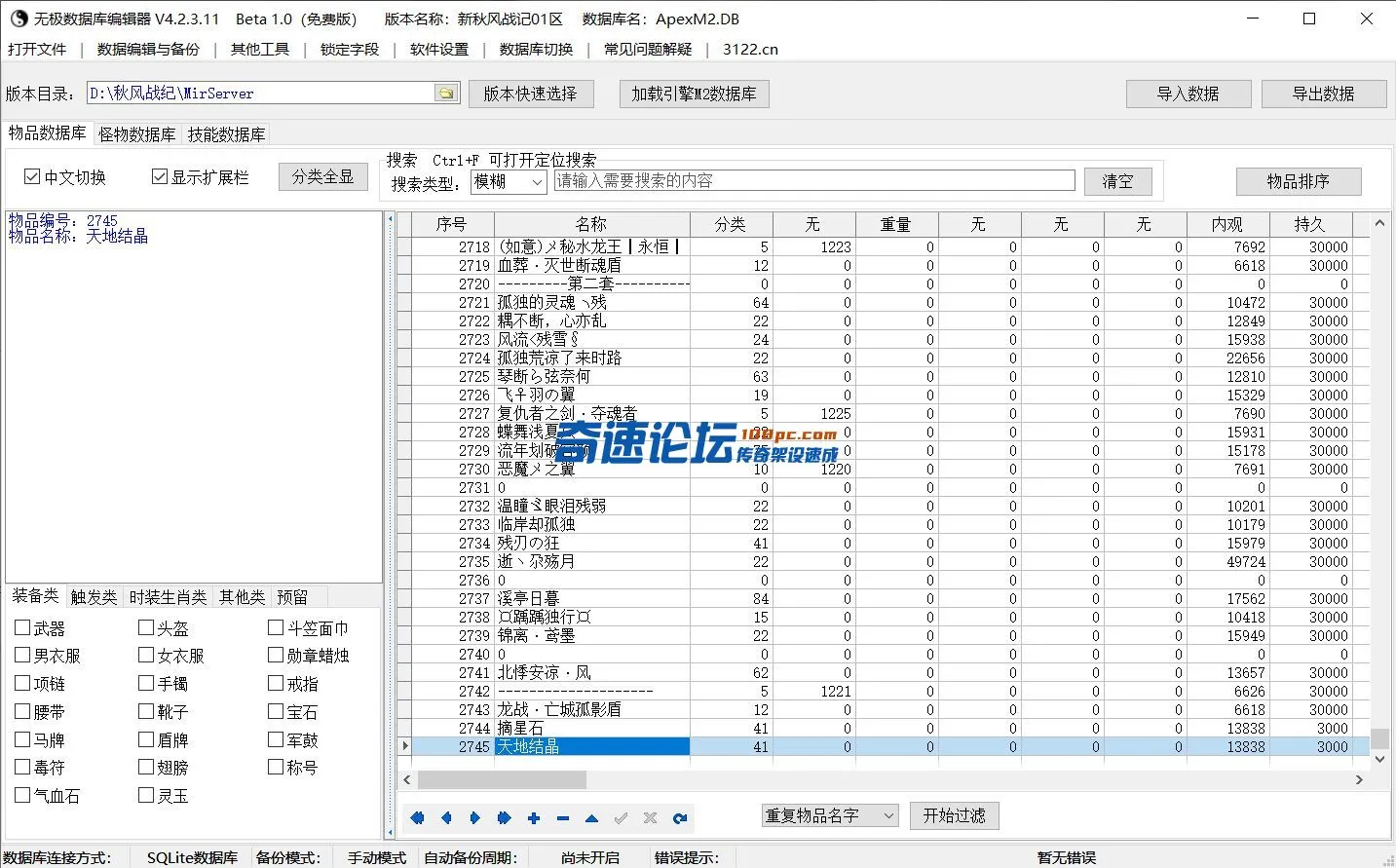Viewport: 1396px width, 868px height.
Task: Start filtering with 开始过滤 button
Action: [x=955, y=815]
